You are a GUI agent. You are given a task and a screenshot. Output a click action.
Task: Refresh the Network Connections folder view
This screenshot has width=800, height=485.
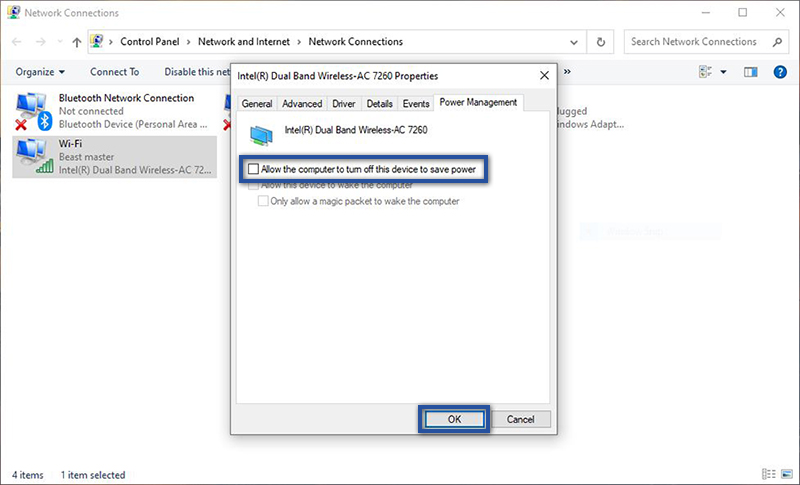600,42
